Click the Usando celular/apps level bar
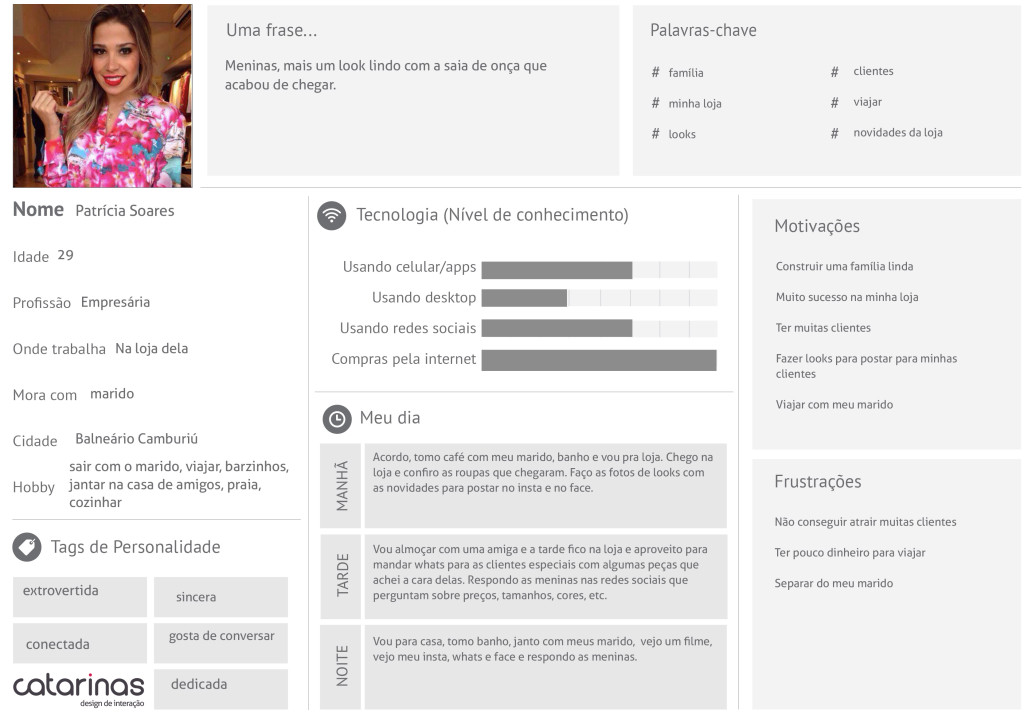 point(598,269)
